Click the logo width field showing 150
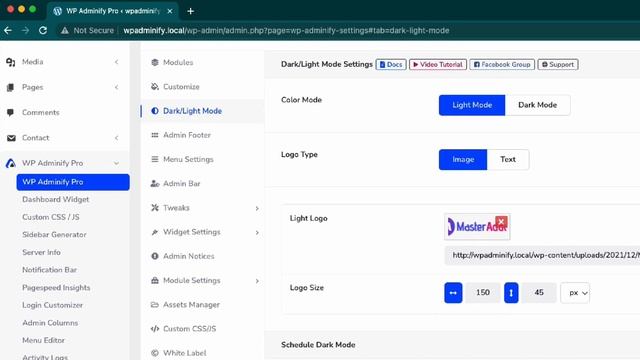The height and width of the screenshot is (360, 640). coord(482,293)
